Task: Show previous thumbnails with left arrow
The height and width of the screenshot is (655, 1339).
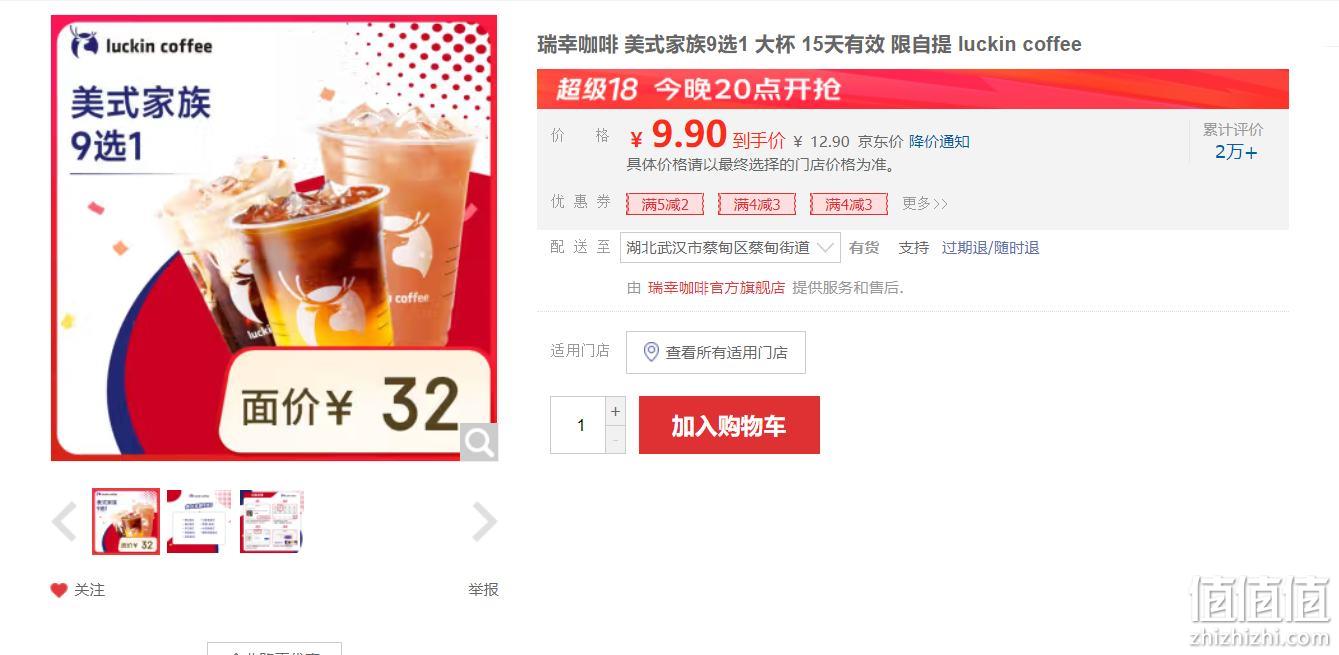Action: (64, 521)
